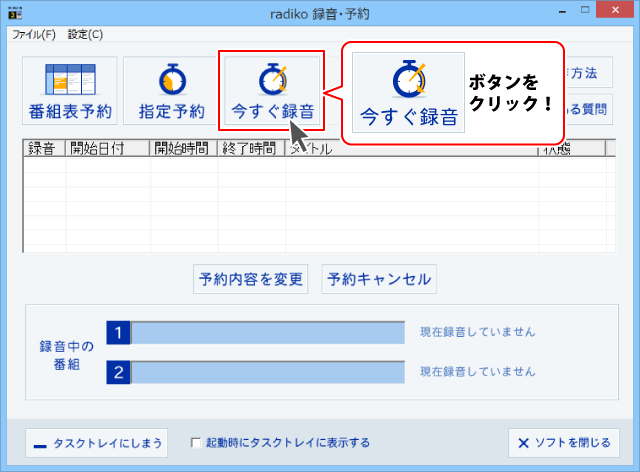Viewport: 640px width, 472px height.
Task: Click recording slot 2 progress bar
Action: click(x=268, y=372)
